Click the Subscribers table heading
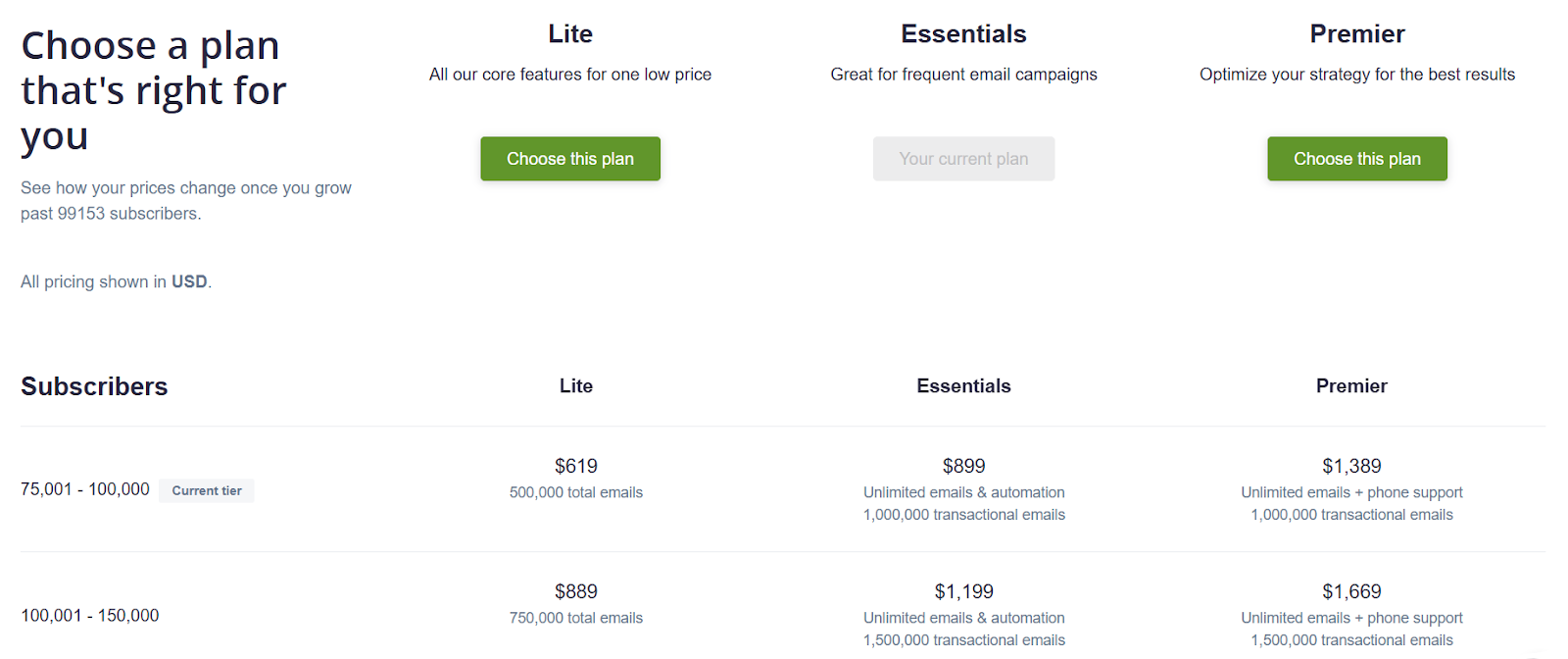The height and width of the screenshot is (659, 1568). [94, 386]
